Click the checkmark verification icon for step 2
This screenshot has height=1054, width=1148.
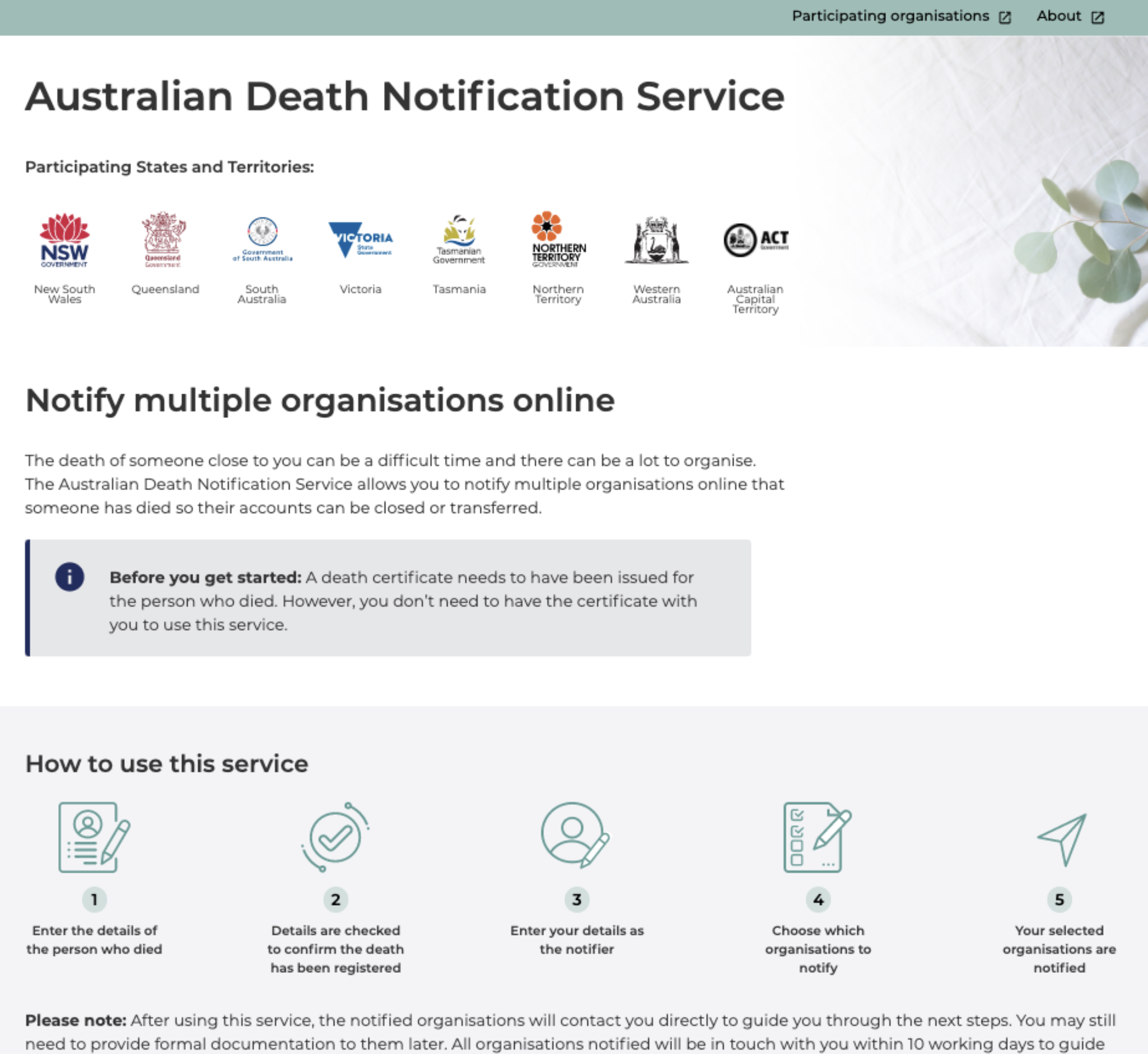coord(335,837)
